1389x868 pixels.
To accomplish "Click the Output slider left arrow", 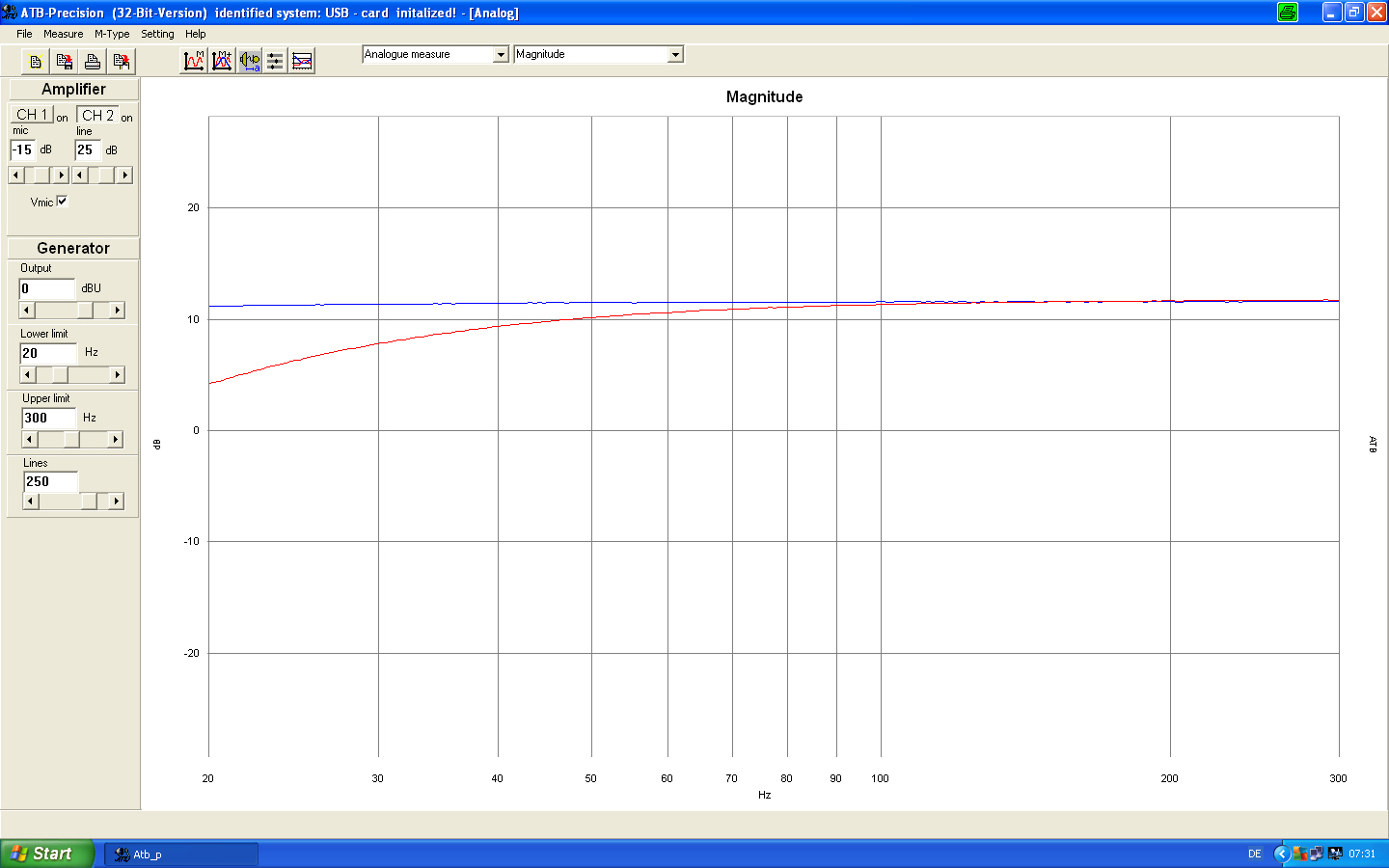I will click(x=27, y=310).
